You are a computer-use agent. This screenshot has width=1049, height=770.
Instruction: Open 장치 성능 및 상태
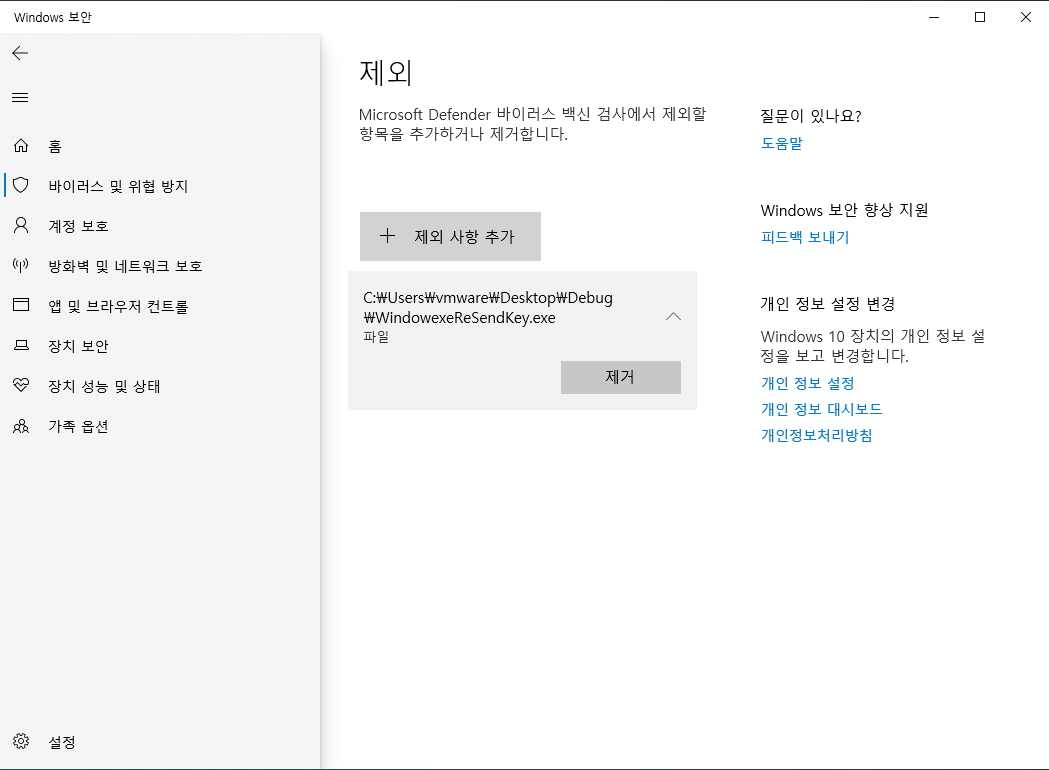161,387
